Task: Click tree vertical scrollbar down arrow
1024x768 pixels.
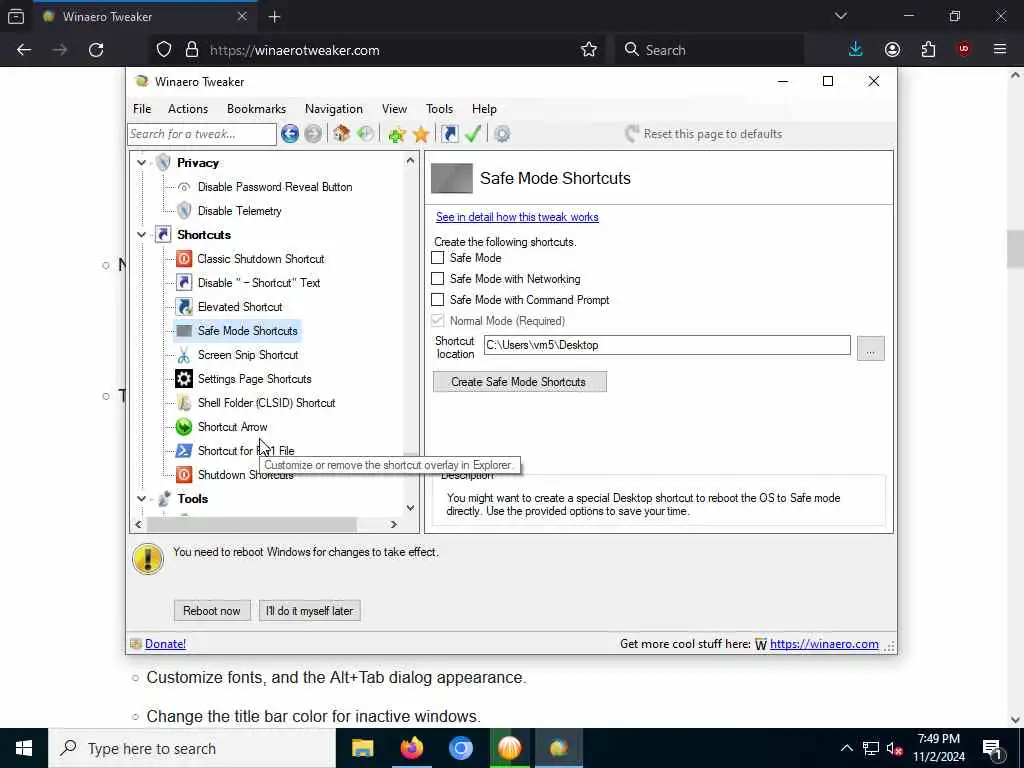Action: click(410, 508)
